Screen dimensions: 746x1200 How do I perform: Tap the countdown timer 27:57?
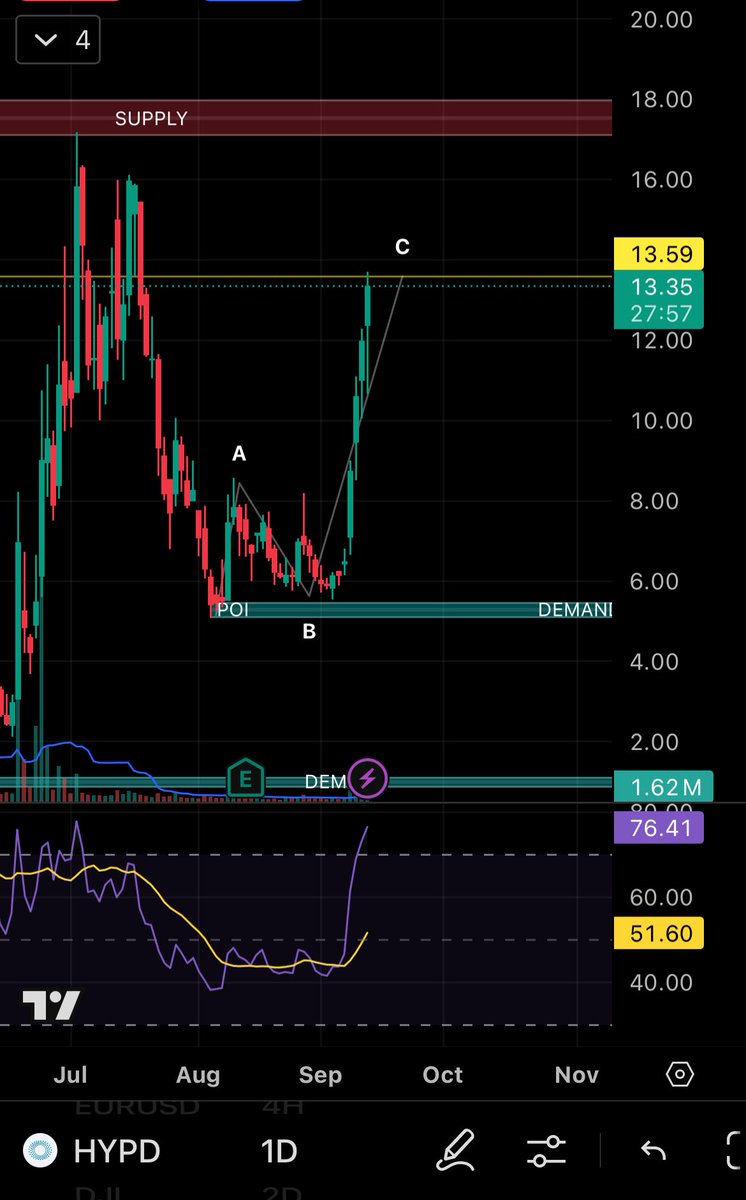click(661, 314)
